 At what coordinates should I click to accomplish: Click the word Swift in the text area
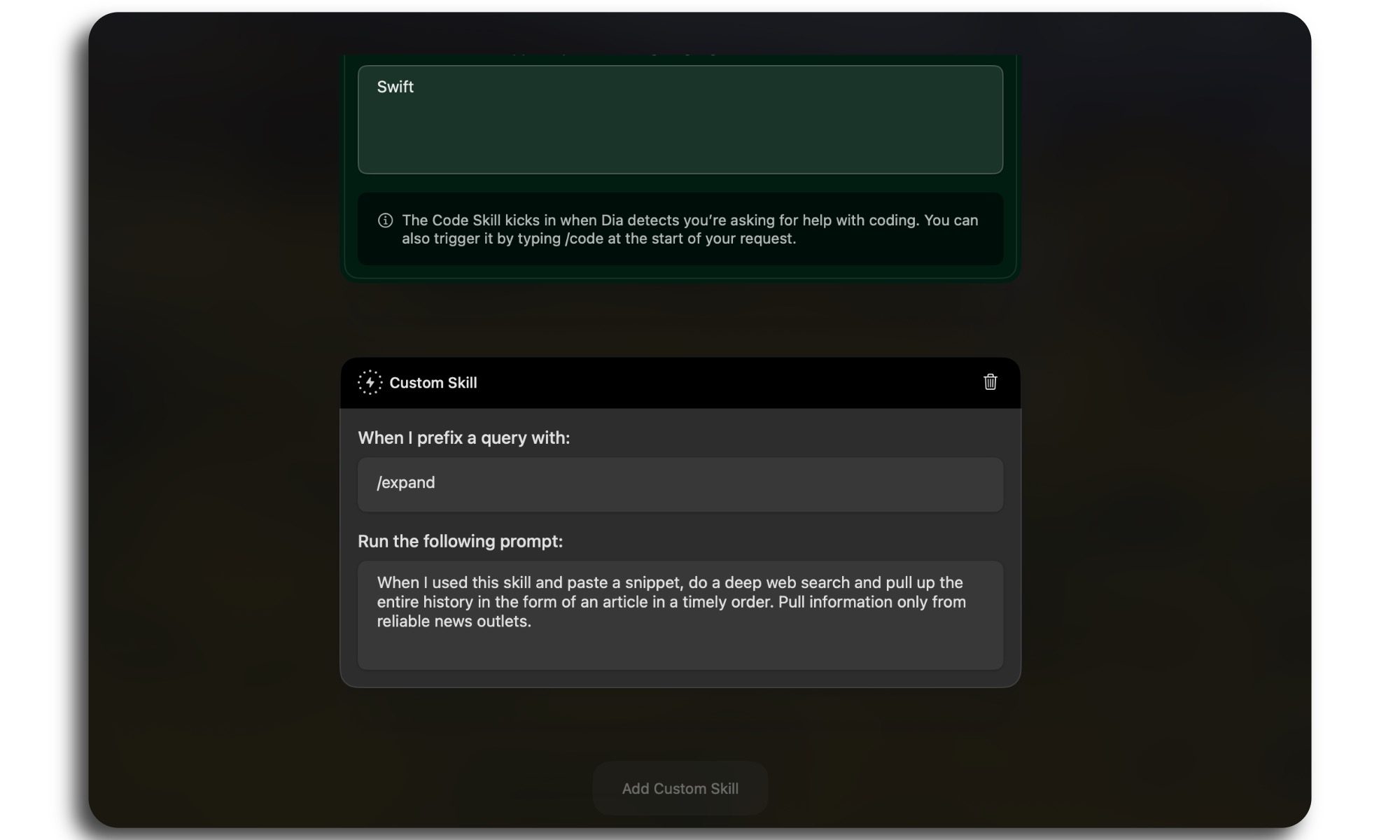tap(395, 87)
